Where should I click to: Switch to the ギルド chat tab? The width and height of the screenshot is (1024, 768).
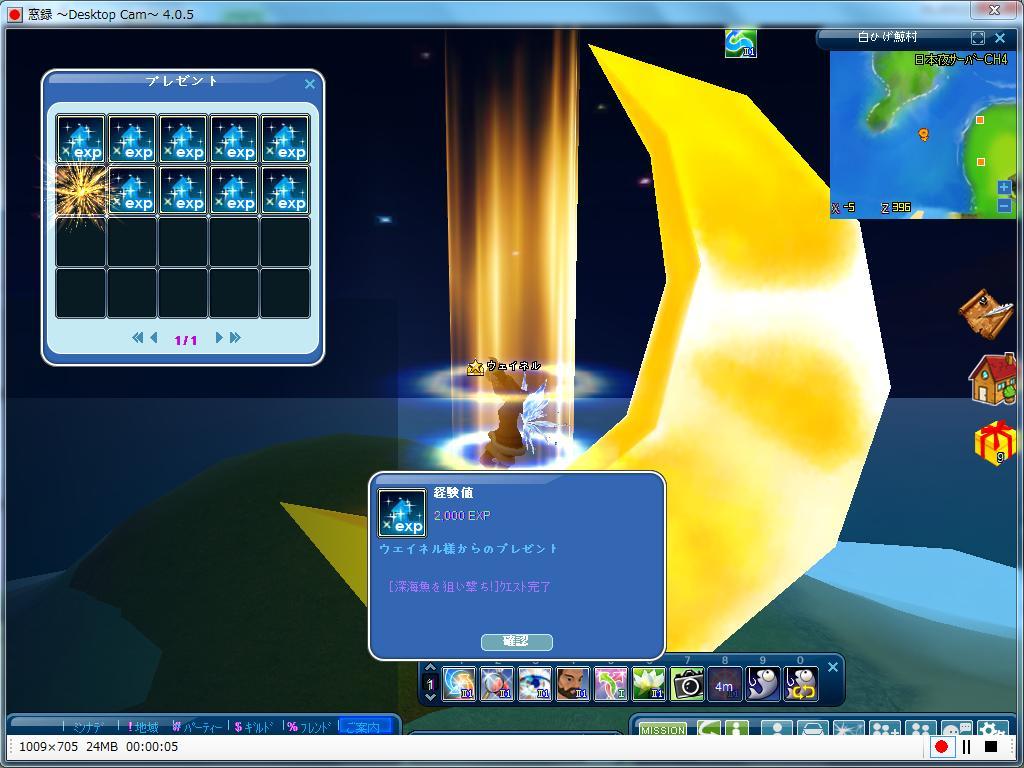pyautogui.click(x=253, y=727)
